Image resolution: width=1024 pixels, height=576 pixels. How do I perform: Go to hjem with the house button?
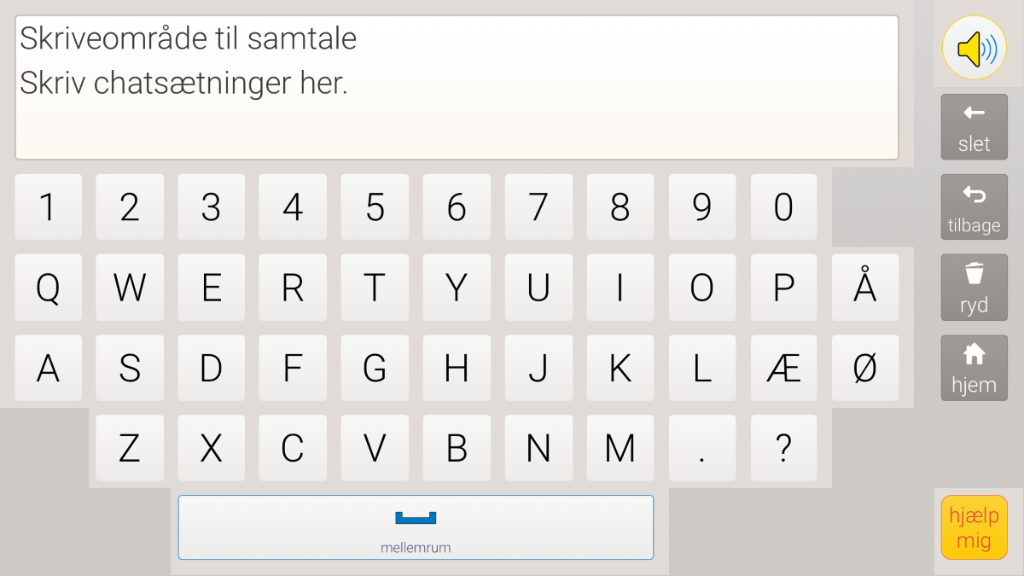click(x=974, y=367)
